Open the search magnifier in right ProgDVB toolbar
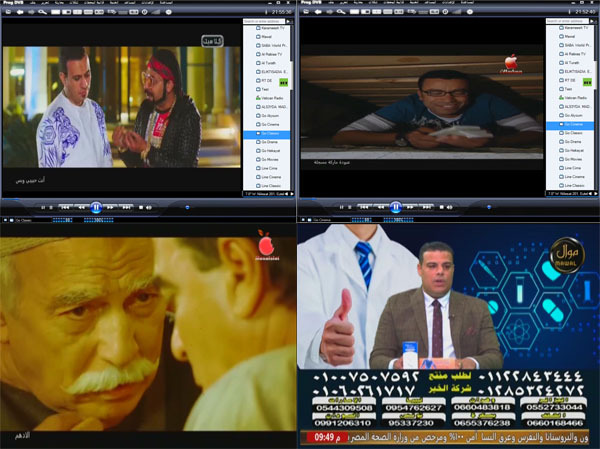The image size is (600, 449). coord(341,12)
